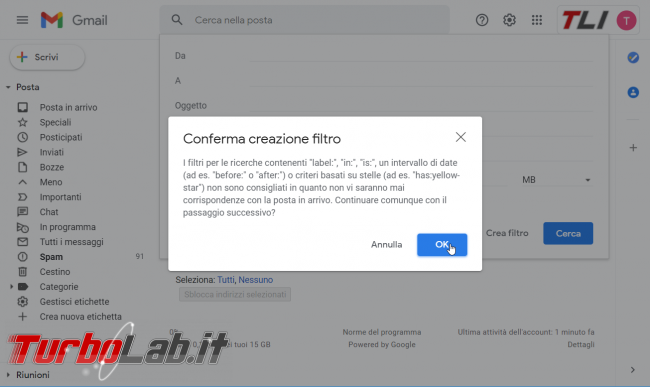
Task: Click the side panel collapse chevron
Action: tap(633, 370)
